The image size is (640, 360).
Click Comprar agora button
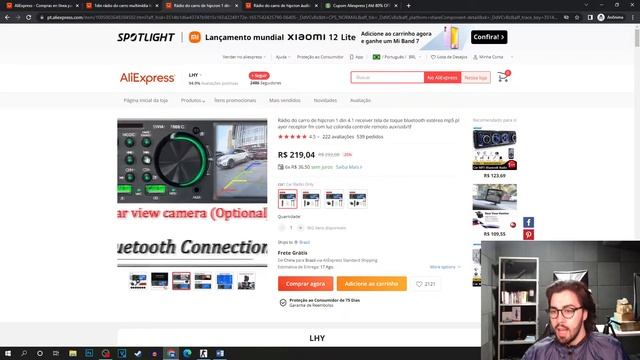(x=305, y=284)
